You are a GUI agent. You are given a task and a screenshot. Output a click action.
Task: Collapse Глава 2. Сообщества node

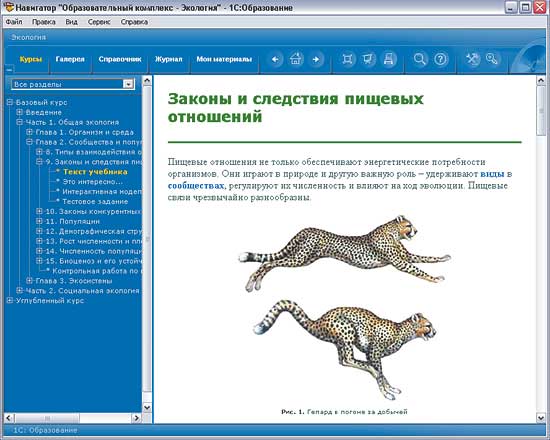coord(29,142)
